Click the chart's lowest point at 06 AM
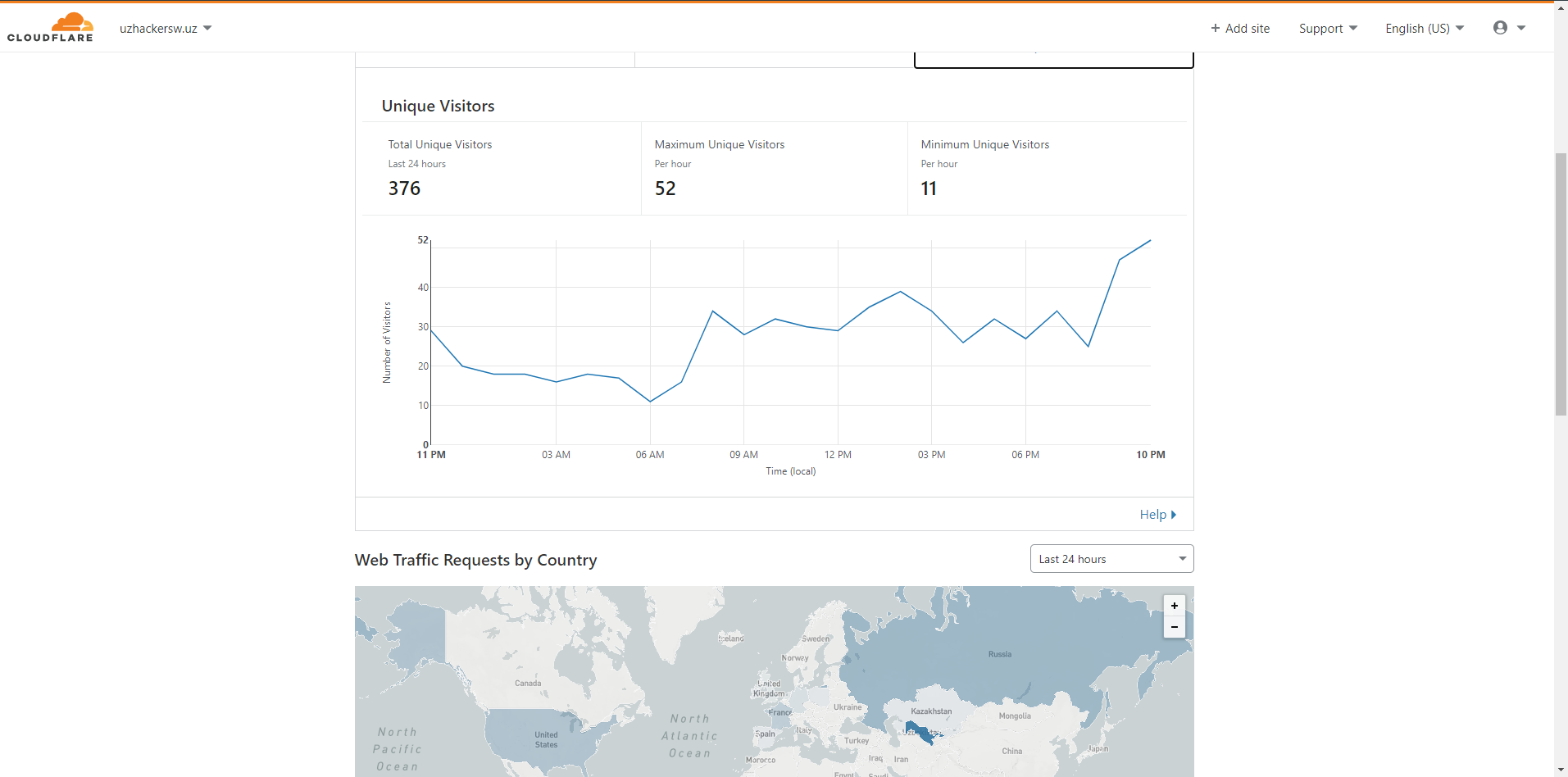Screen dimensions: 1568x777 pos(650,402)
